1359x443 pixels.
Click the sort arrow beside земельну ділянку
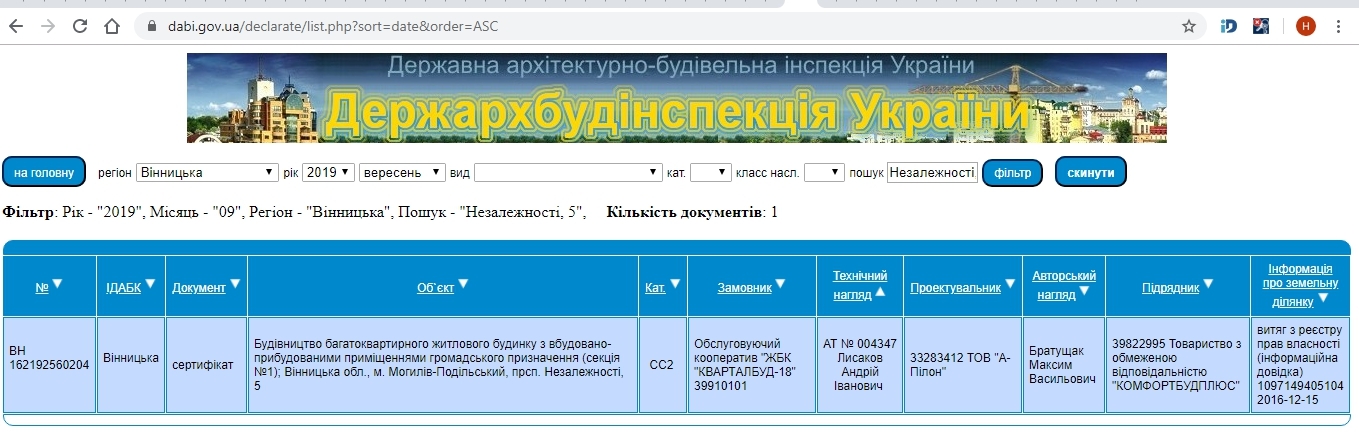[x=1323, y=298]
